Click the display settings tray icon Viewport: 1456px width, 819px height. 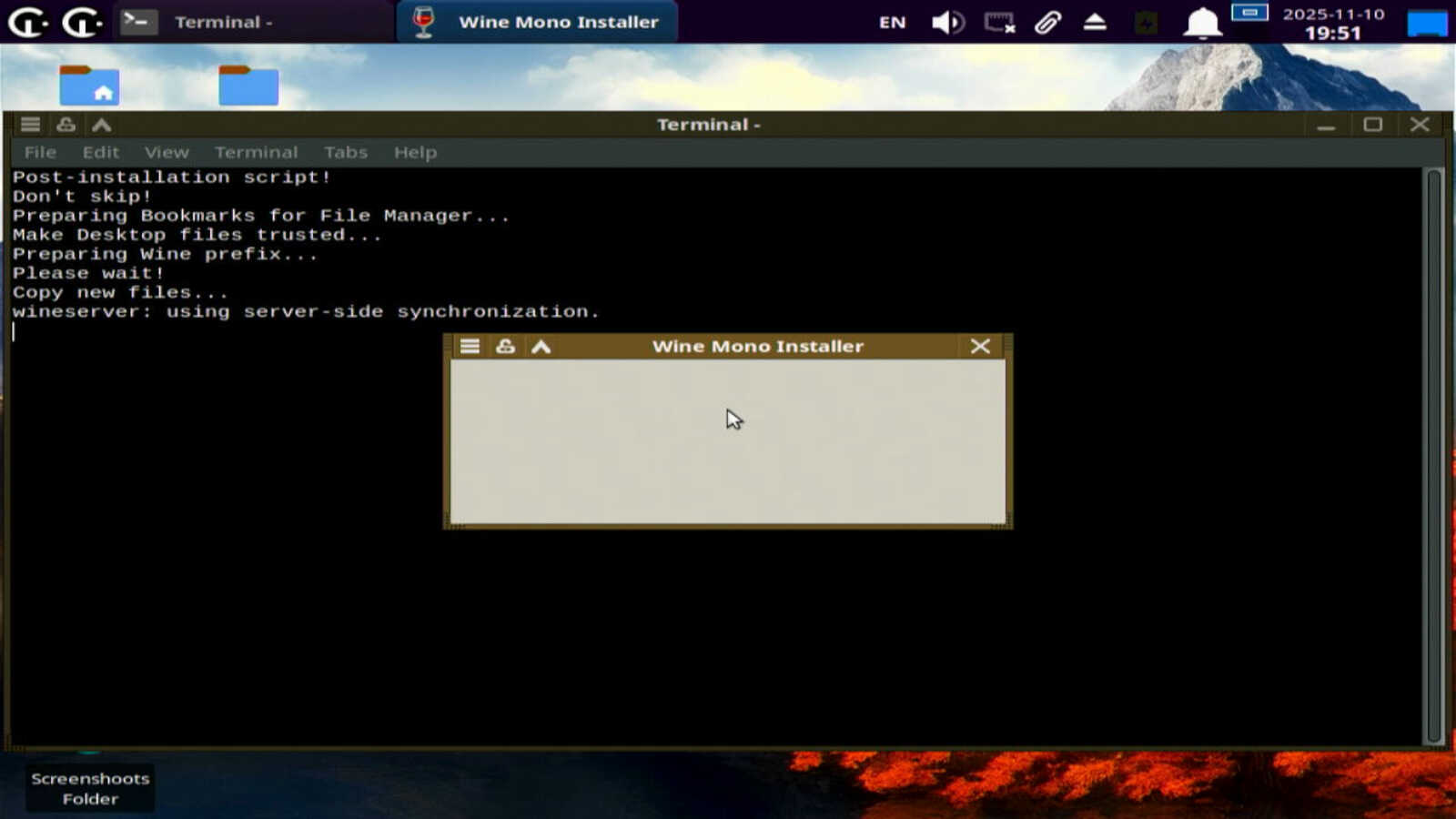tap(999, 22)
